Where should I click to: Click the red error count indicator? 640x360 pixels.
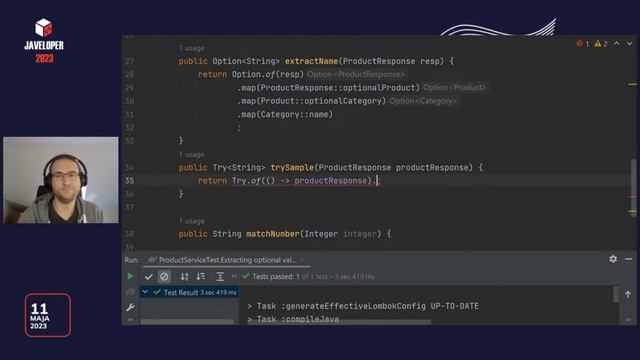(582, 44)
